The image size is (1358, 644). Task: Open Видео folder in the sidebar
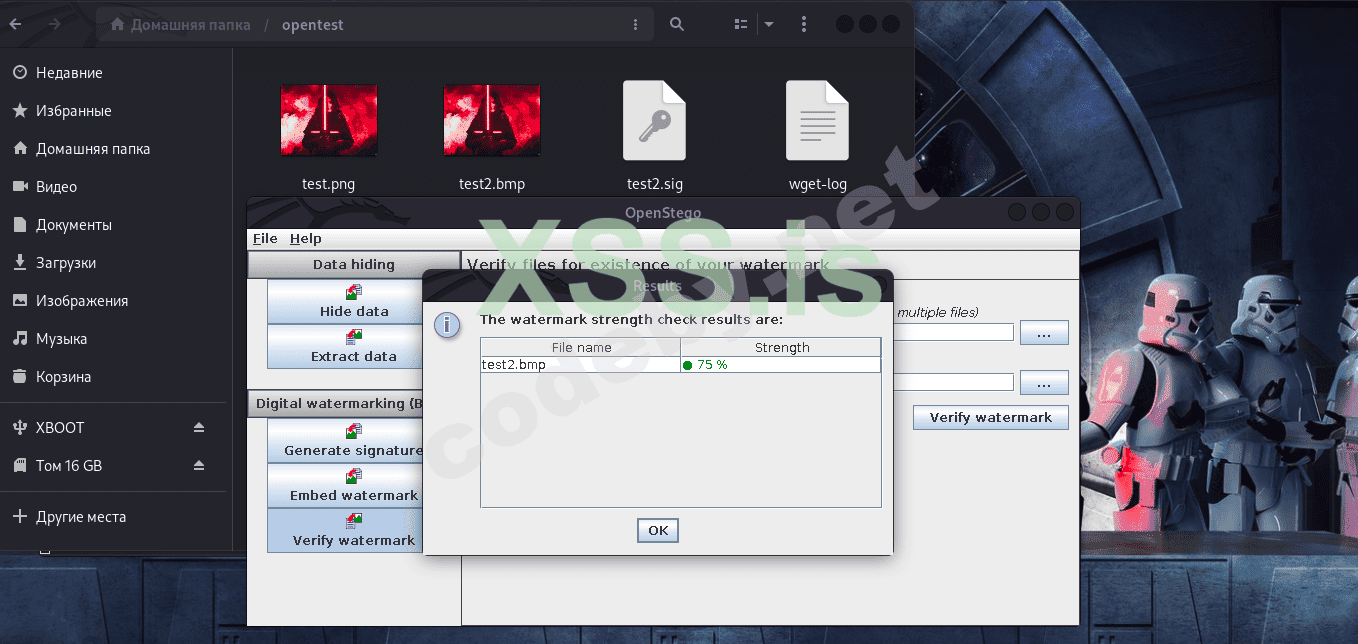click(x=116, y=187)
